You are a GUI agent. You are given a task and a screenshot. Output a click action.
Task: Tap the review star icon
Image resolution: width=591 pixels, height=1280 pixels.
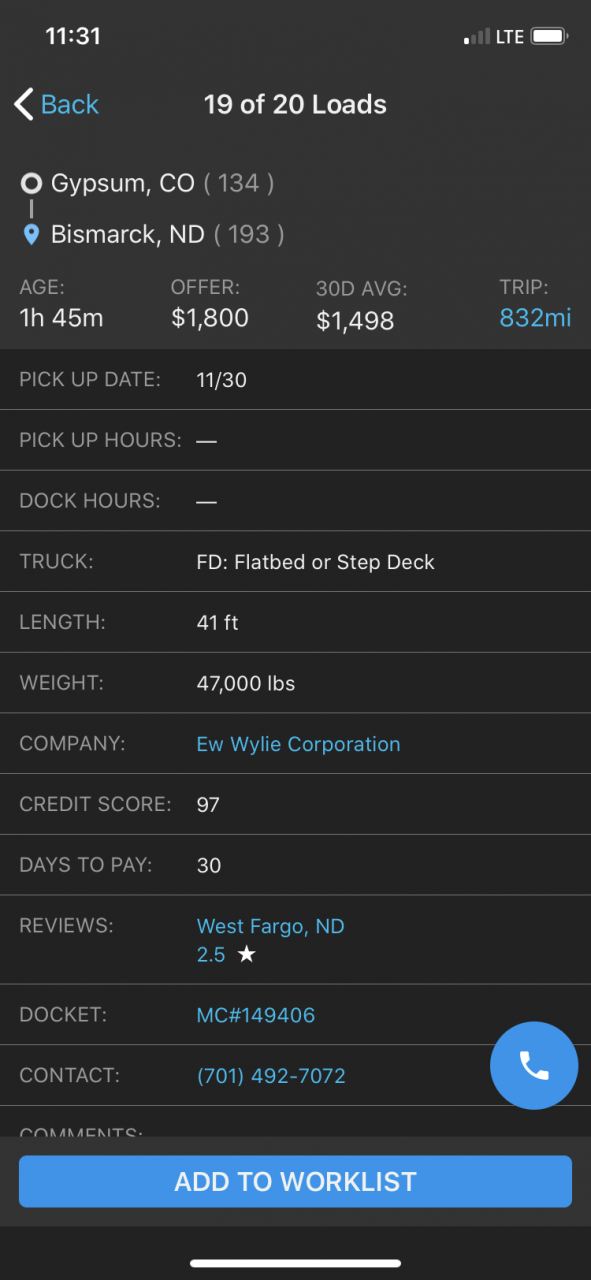tap(247, 955)
